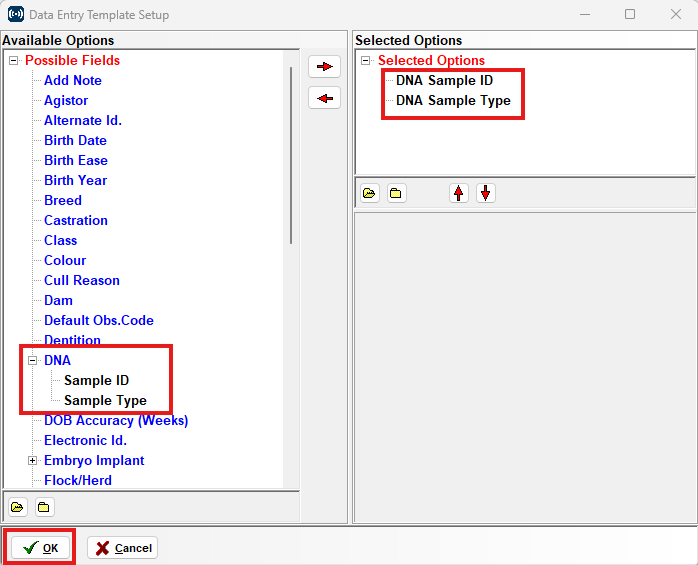
Task: Move selected option down with red arrow
Action: [486, 193]
